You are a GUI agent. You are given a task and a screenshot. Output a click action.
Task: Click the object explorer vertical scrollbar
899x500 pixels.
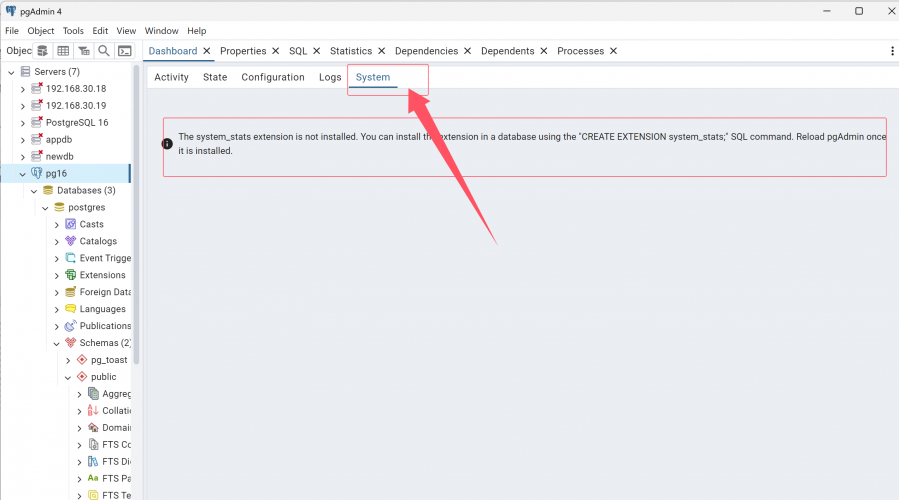coord(136,215)
